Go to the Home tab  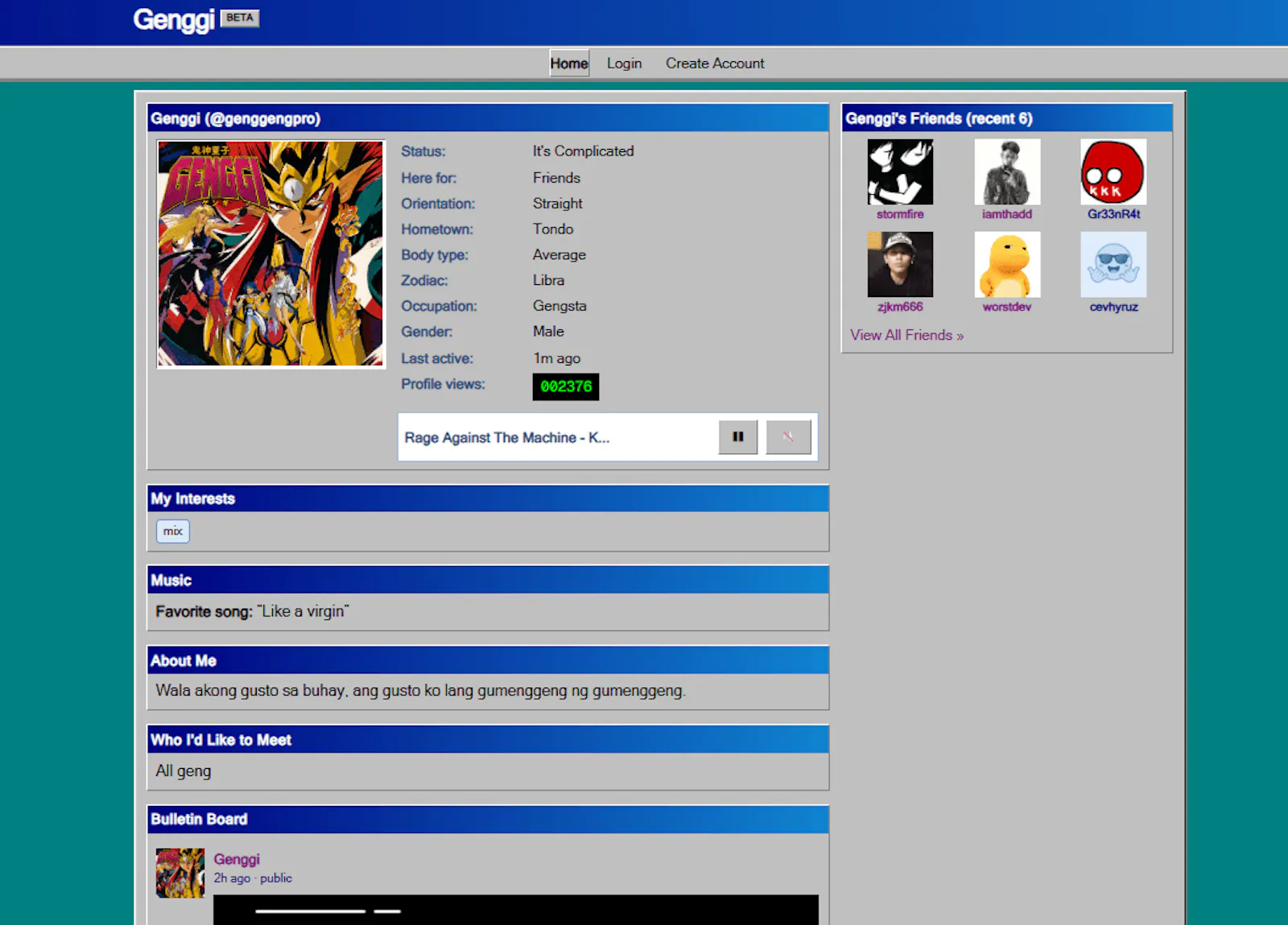pos(569,63)
